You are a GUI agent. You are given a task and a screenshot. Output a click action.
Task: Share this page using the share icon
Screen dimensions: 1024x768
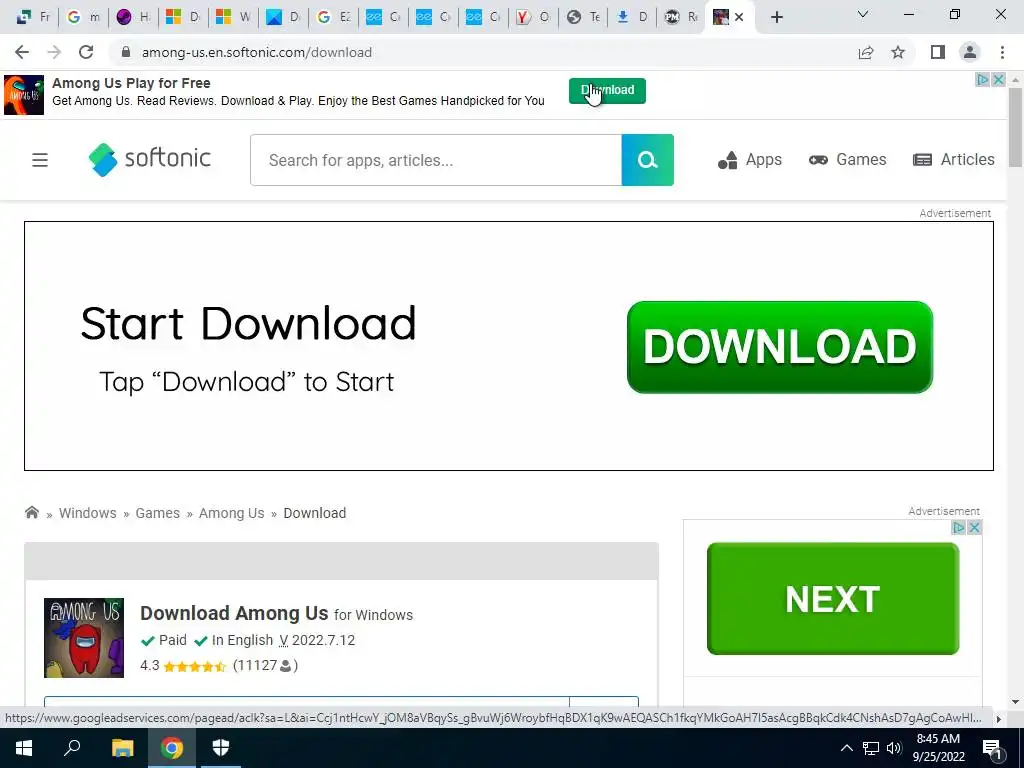(x=866, y=52)
